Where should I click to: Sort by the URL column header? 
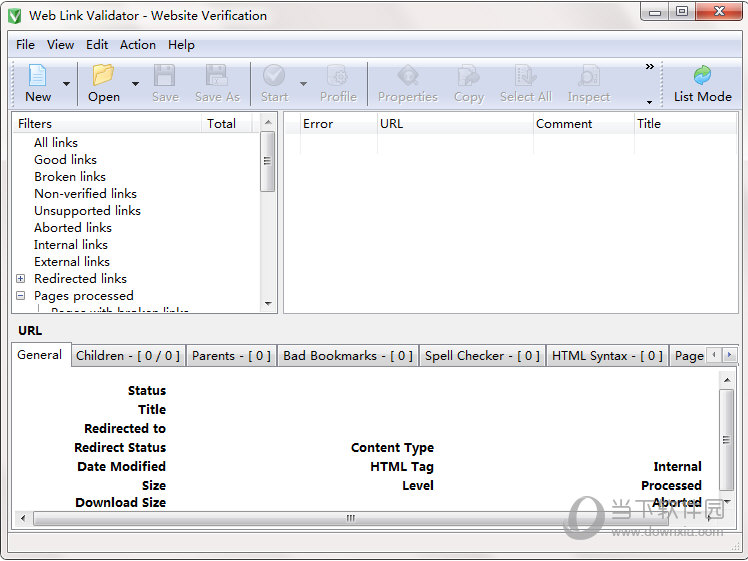coord(455,124)
